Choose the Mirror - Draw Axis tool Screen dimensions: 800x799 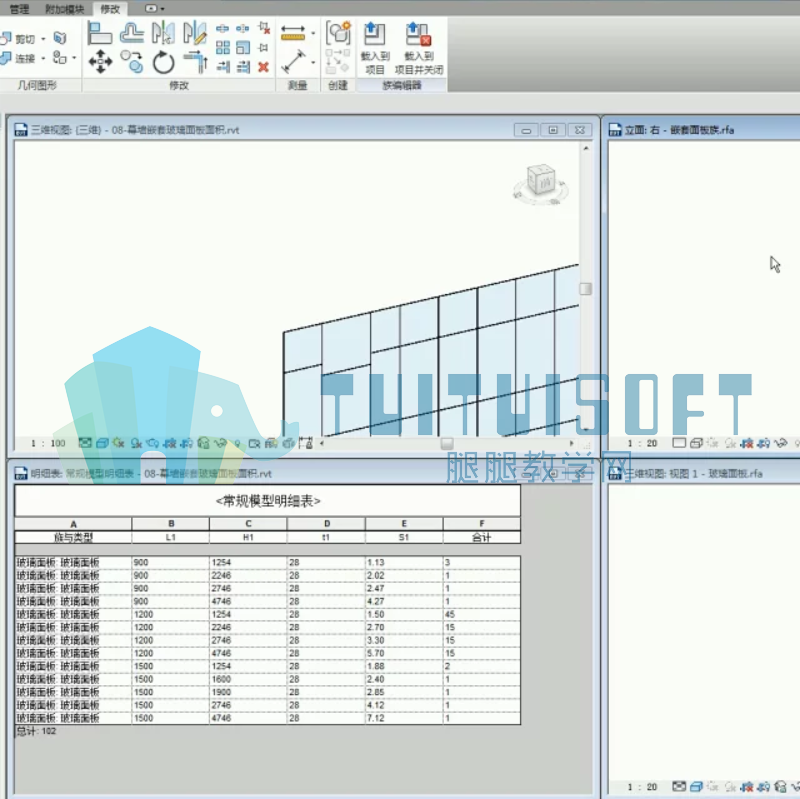coord(195,33)
